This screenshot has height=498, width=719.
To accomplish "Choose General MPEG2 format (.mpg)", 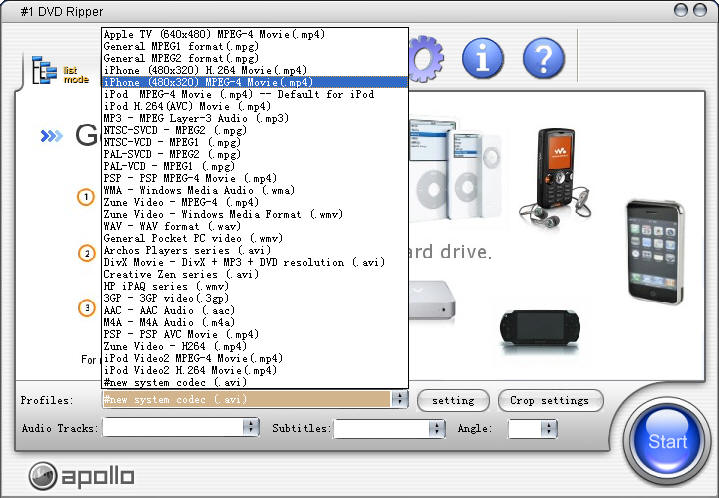I will pos(254,58).
